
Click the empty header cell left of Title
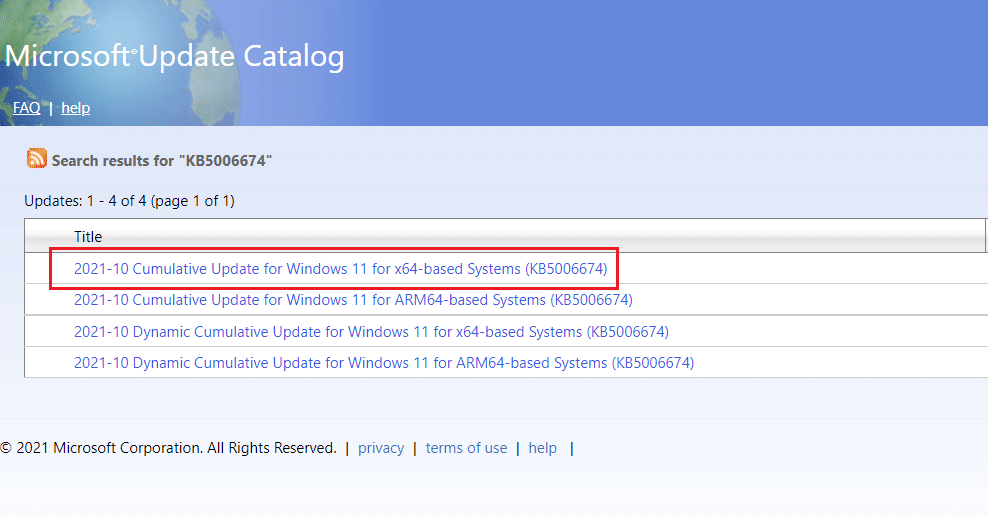point(48,237)
